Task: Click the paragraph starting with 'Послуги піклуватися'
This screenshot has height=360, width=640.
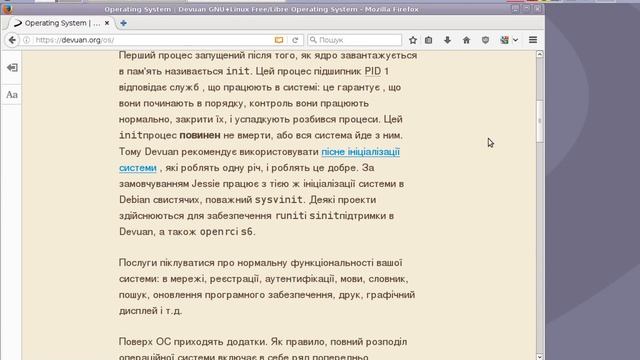Action: (x=267, y=287)
